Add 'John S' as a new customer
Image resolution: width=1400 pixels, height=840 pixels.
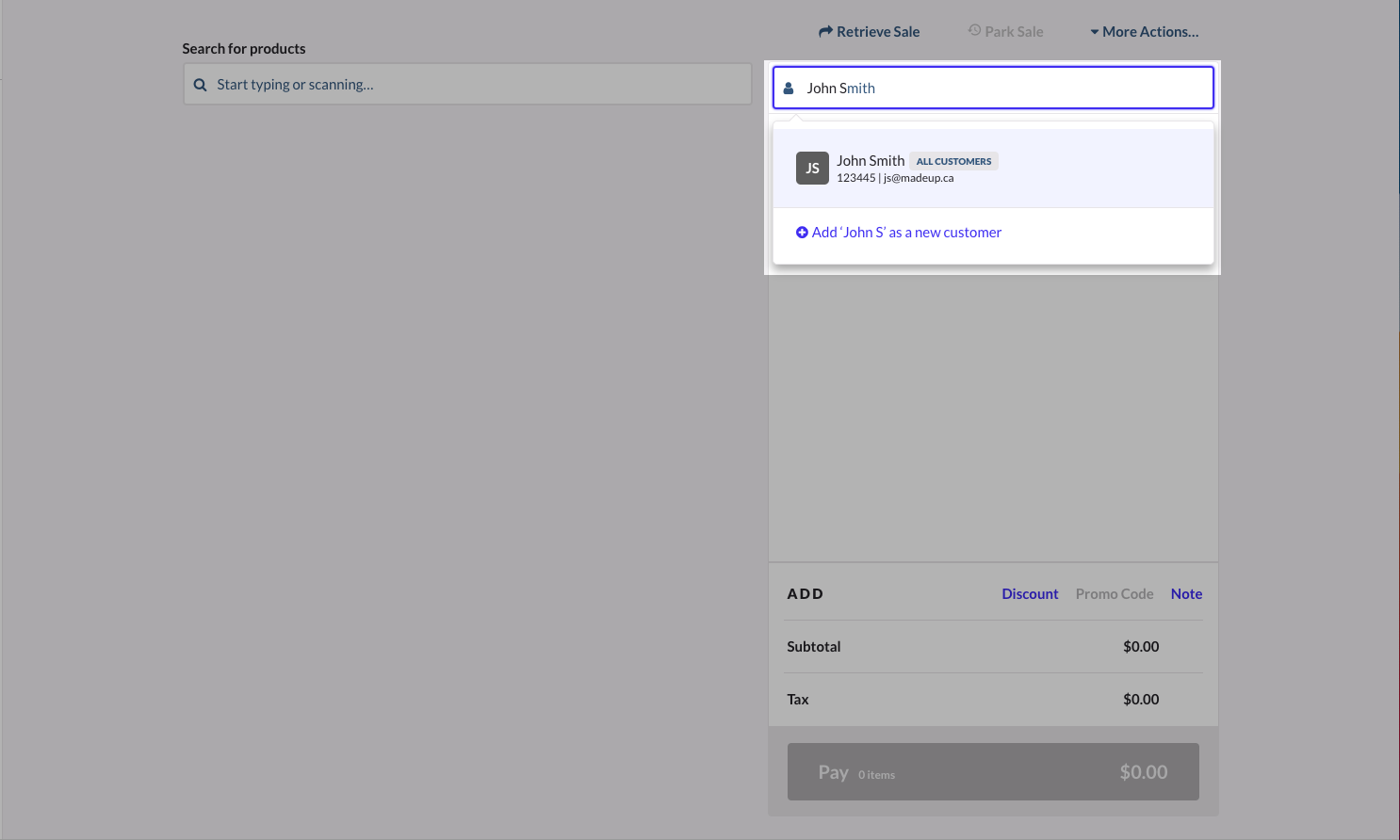(x=906, y=233)
